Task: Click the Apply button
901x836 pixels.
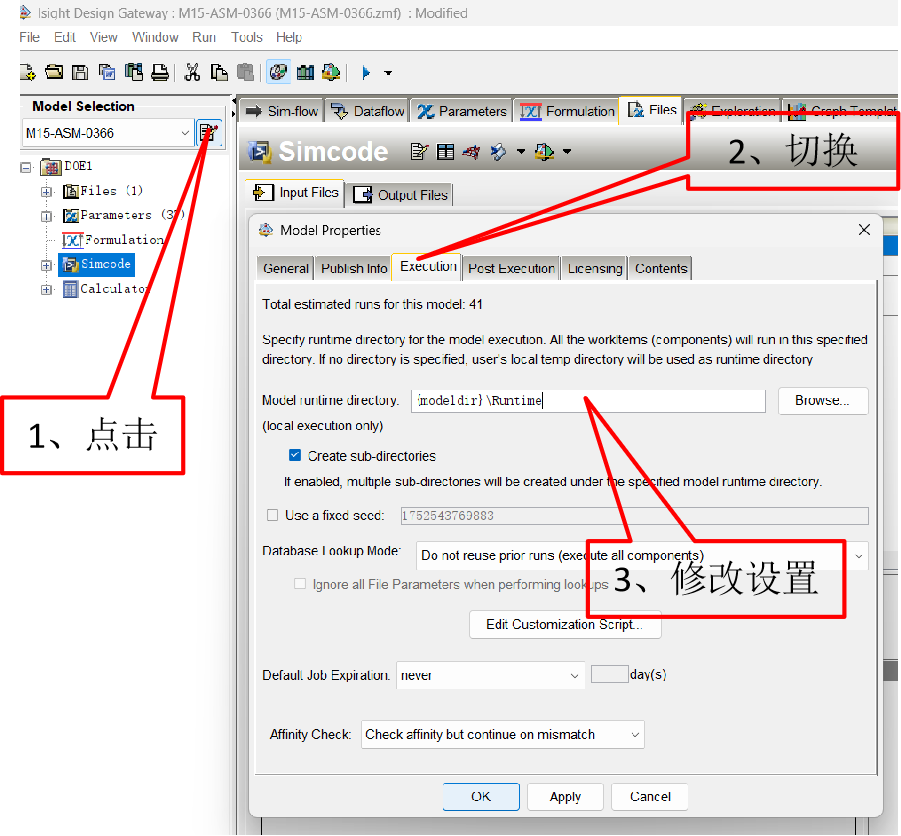Action: [x=565, y=797]
